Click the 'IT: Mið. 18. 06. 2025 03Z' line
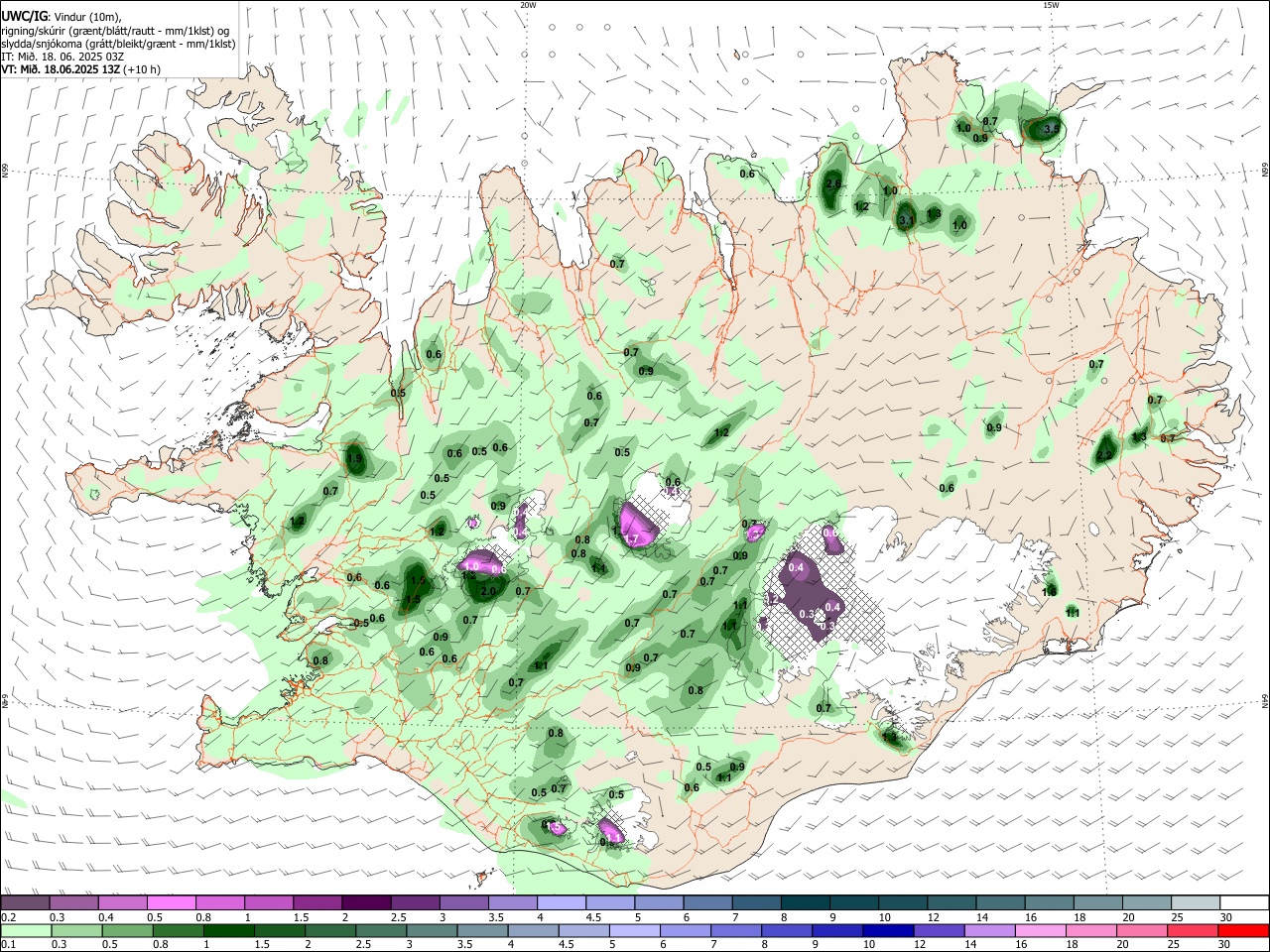 tap(63, 57)
